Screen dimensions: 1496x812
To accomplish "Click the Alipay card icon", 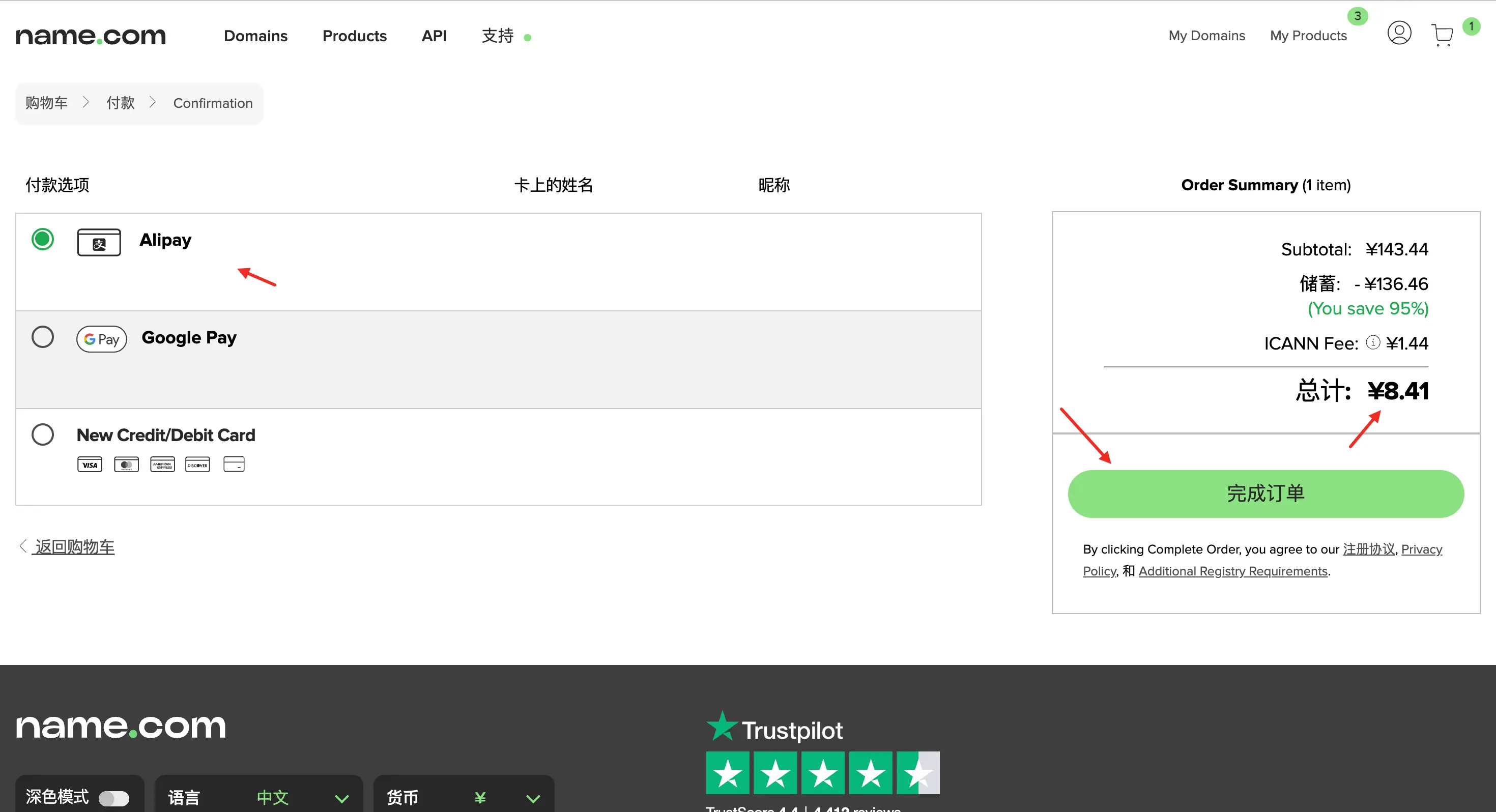I will click(99, 242).
